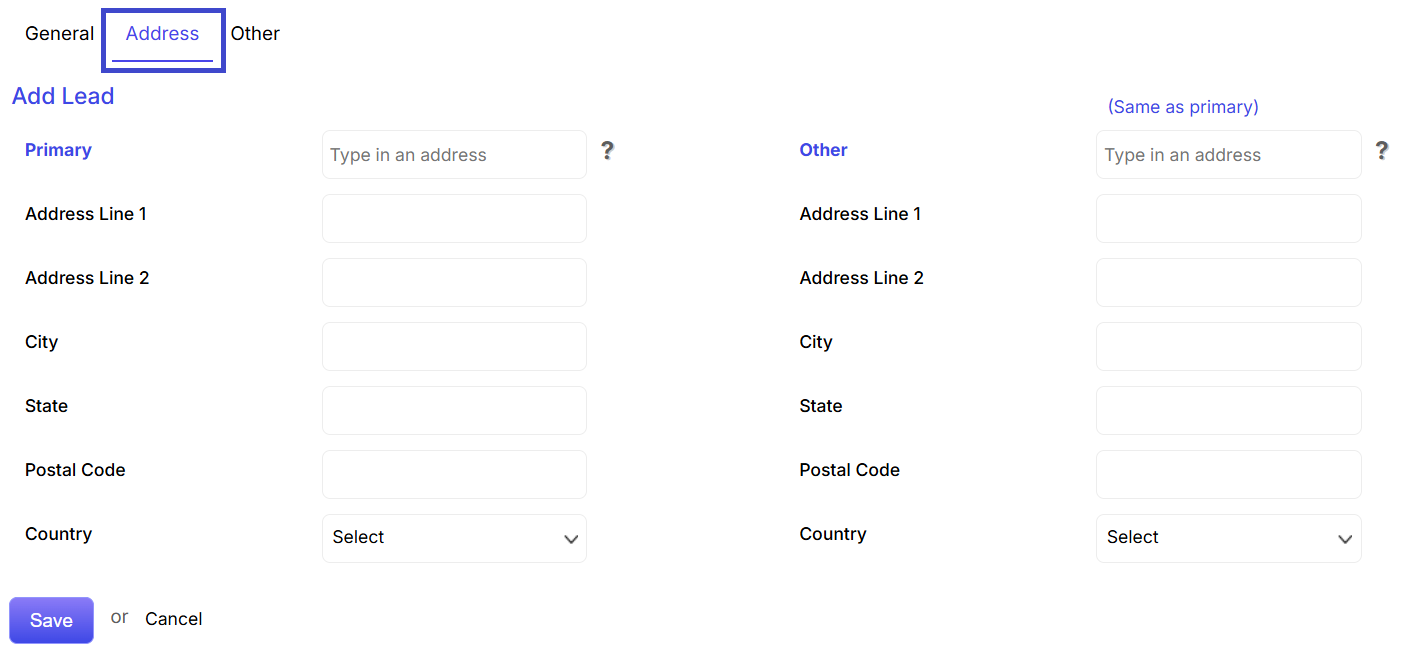Open the Other Country dropdown
This screenshot has width=1403, height=659.
1228,538
